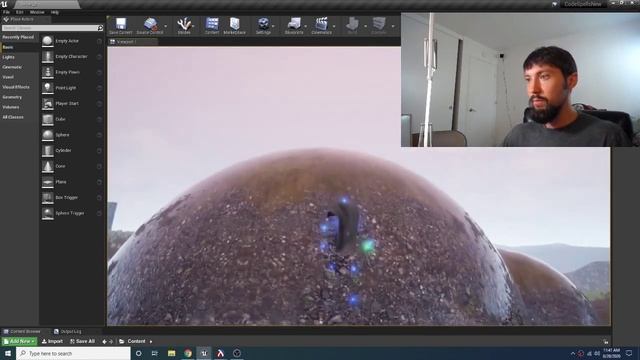Viewport: 640px width, 360px height.
Task: Select the Lights category
Action: point(8,57)
